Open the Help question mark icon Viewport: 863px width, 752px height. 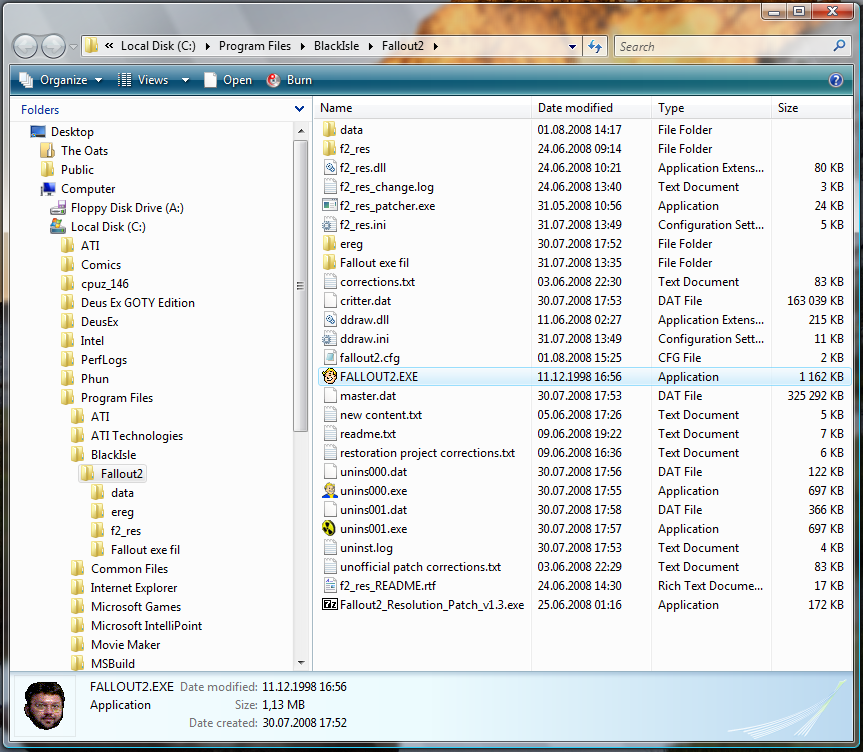(835, 80)
